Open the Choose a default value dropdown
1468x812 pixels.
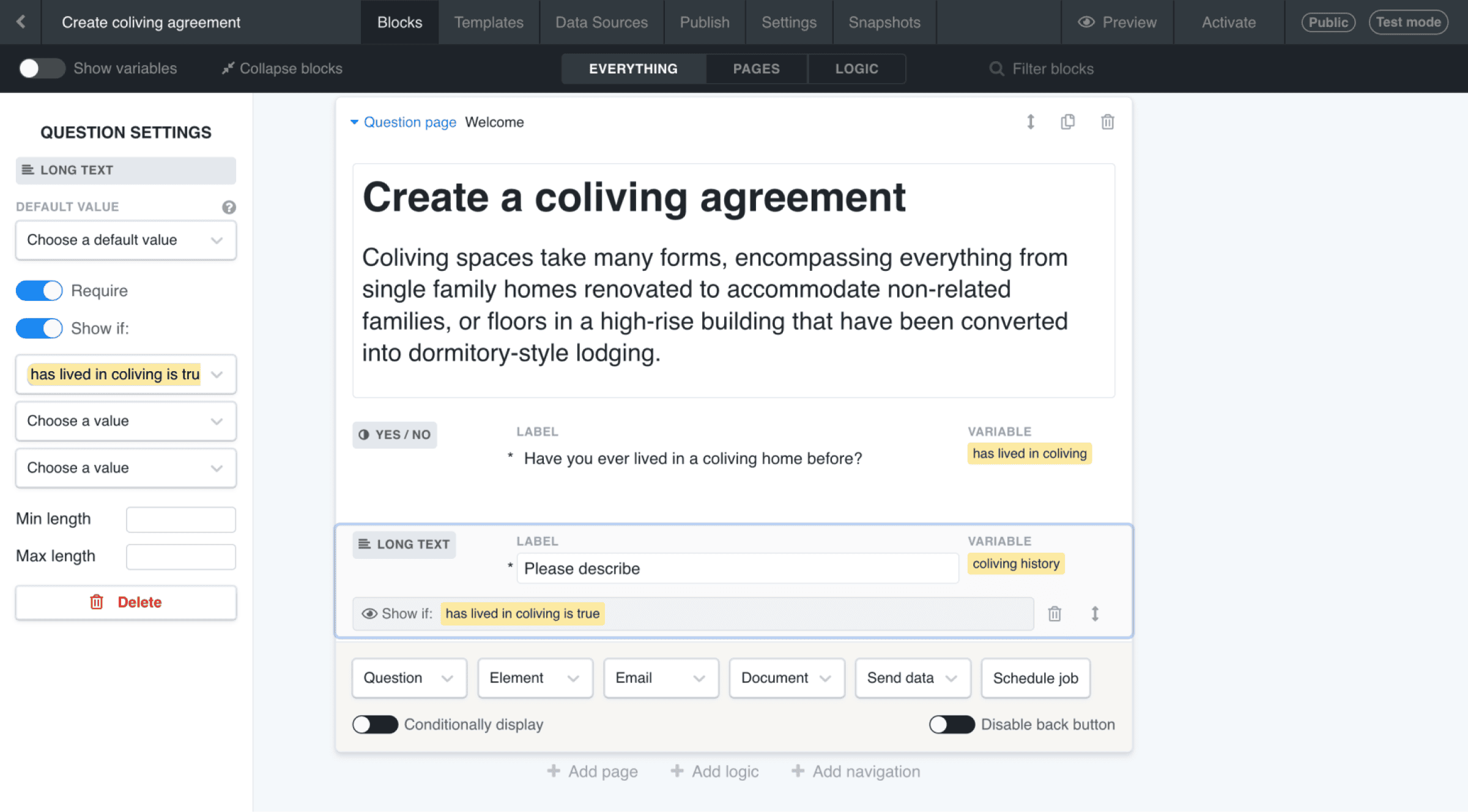(125, 240)
